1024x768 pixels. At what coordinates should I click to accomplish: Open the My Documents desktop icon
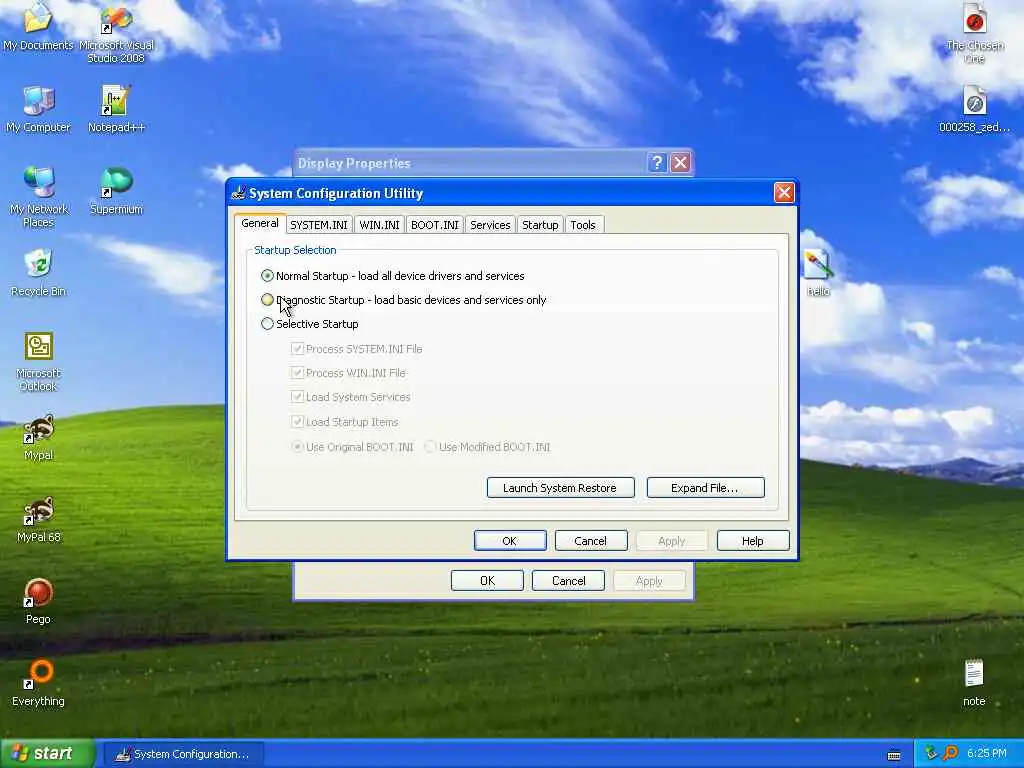tap(38, 26)
